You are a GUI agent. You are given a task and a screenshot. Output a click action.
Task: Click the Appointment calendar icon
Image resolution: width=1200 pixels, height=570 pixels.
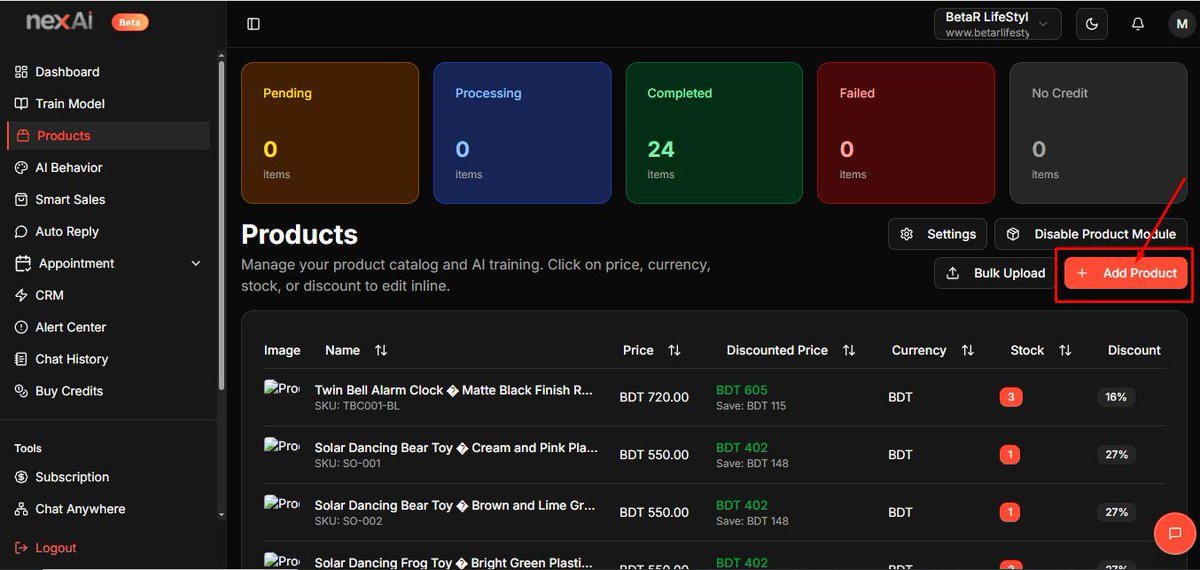click(x=23, y=264)
